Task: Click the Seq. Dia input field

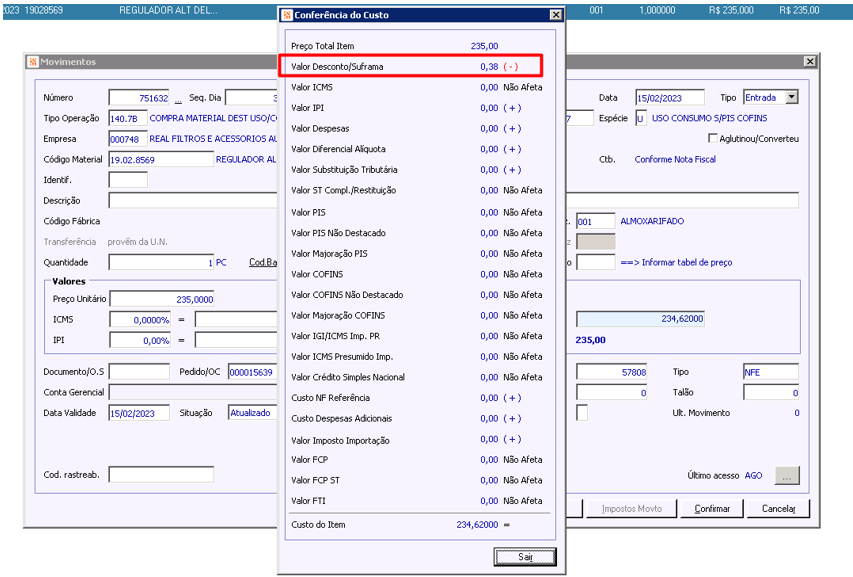Action: [251, 98]
